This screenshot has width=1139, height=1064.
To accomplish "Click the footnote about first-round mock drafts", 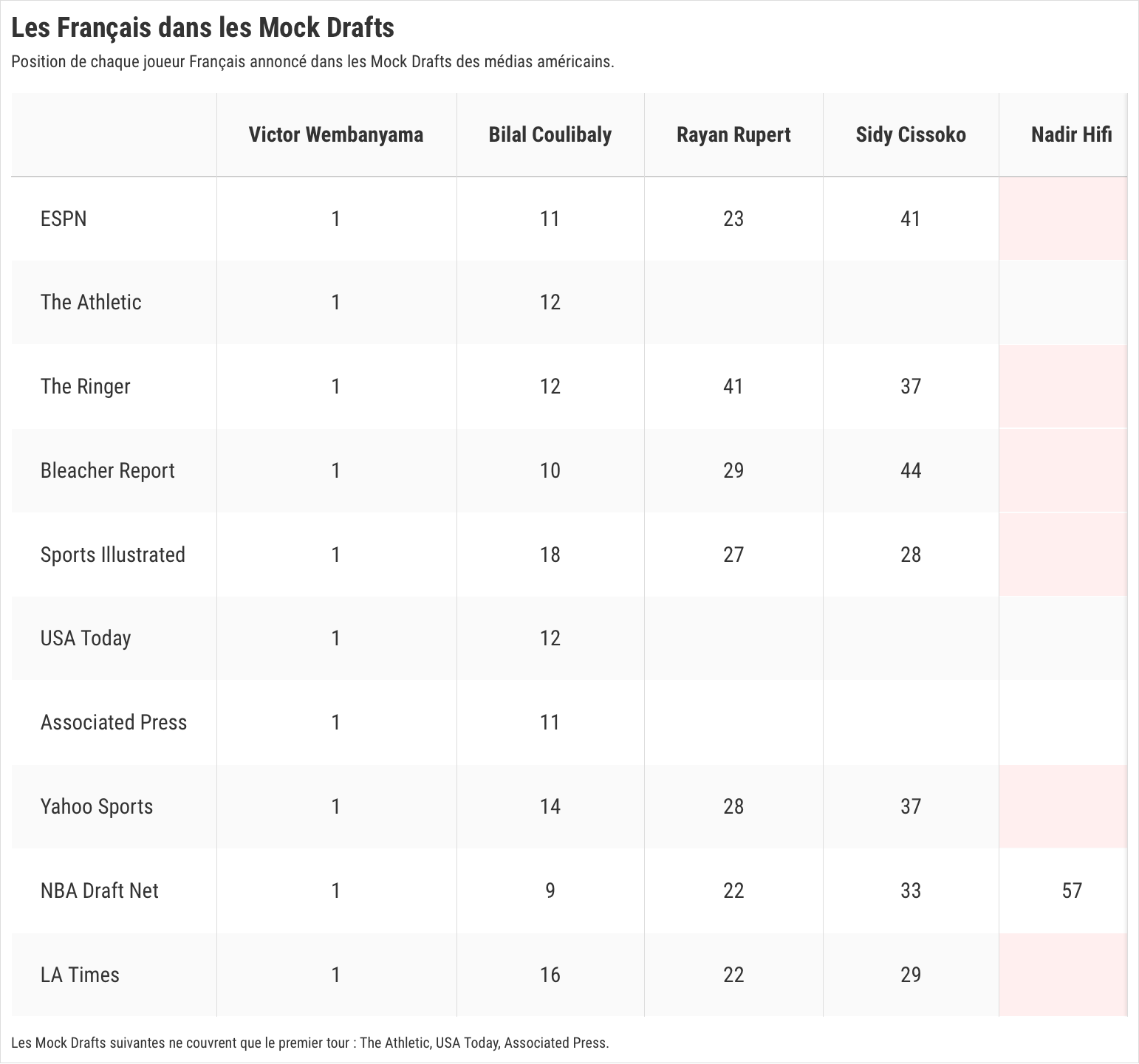I will tap(310, 1043).
